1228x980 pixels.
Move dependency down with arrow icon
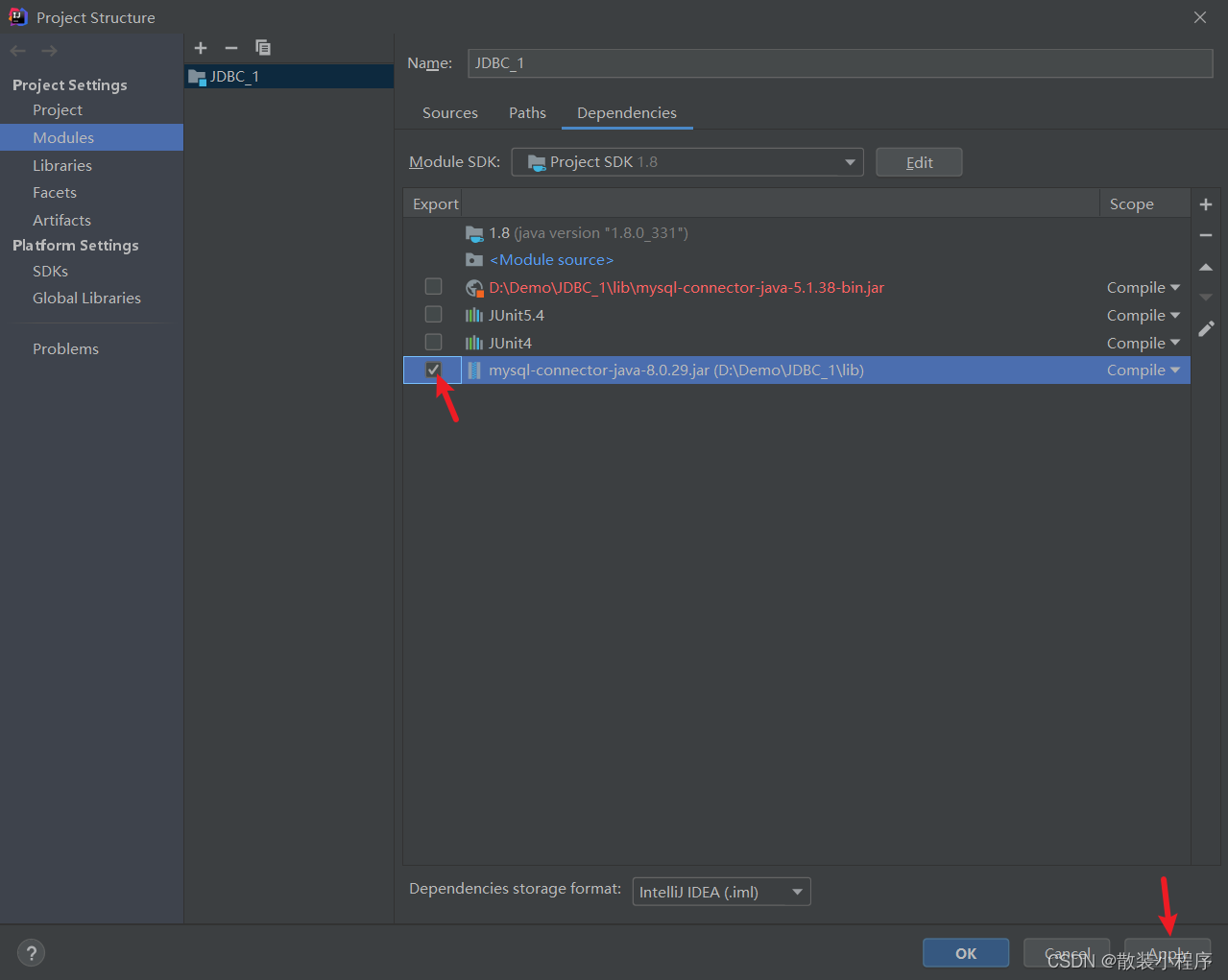(x=1206, y=298)
